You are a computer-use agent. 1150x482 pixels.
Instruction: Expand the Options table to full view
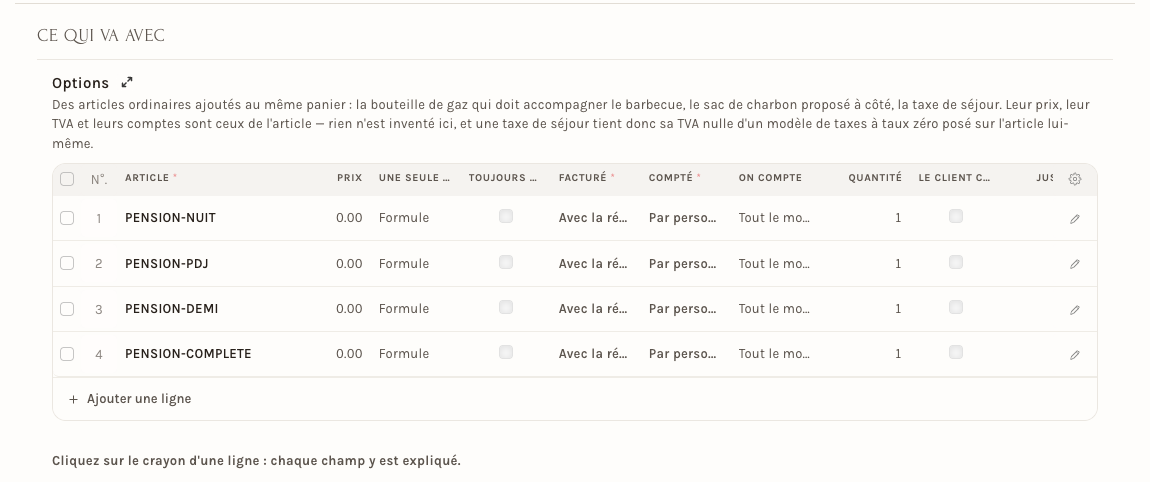click(x=127, y=82)
